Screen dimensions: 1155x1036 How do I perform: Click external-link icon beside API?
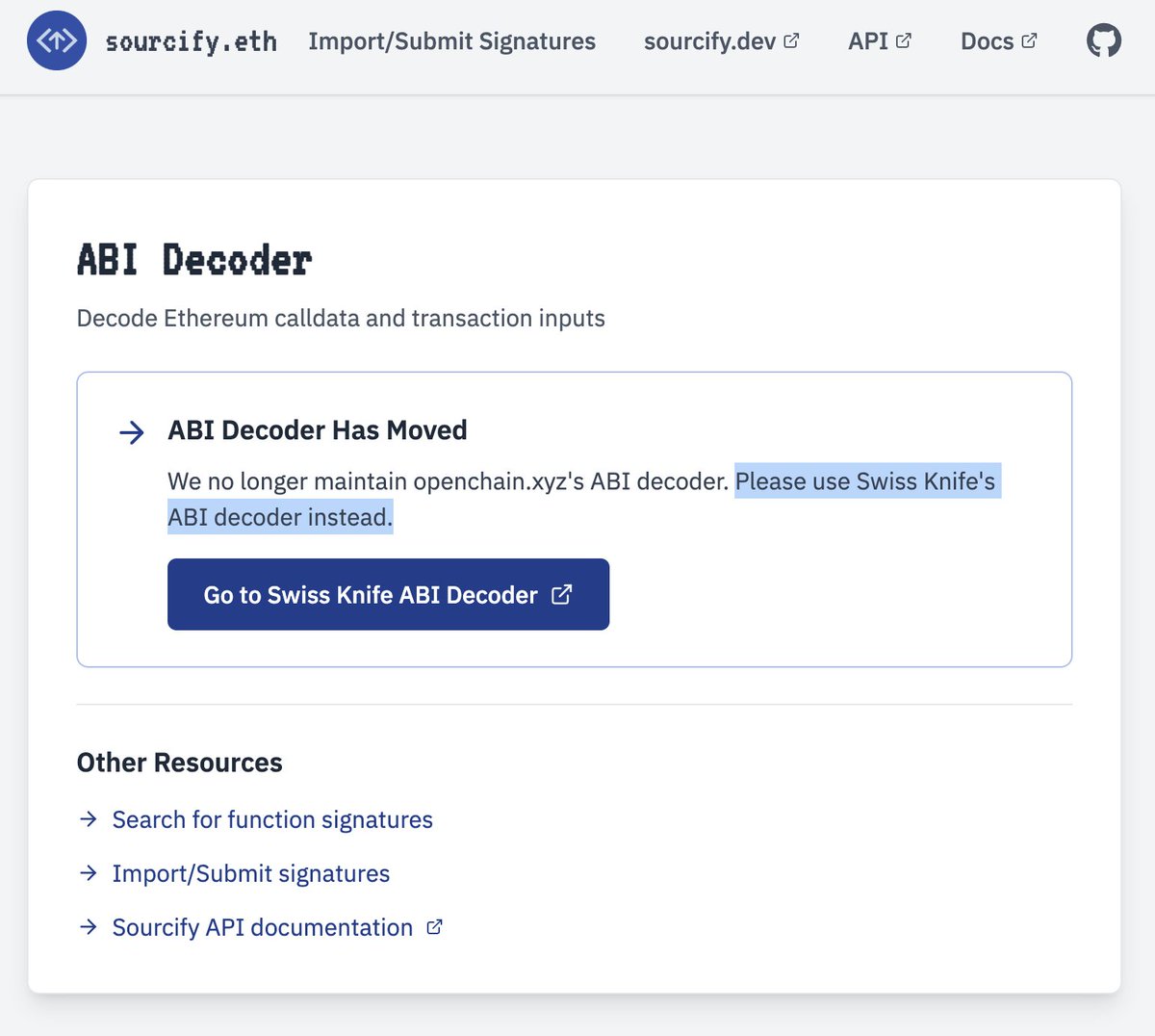903,40
